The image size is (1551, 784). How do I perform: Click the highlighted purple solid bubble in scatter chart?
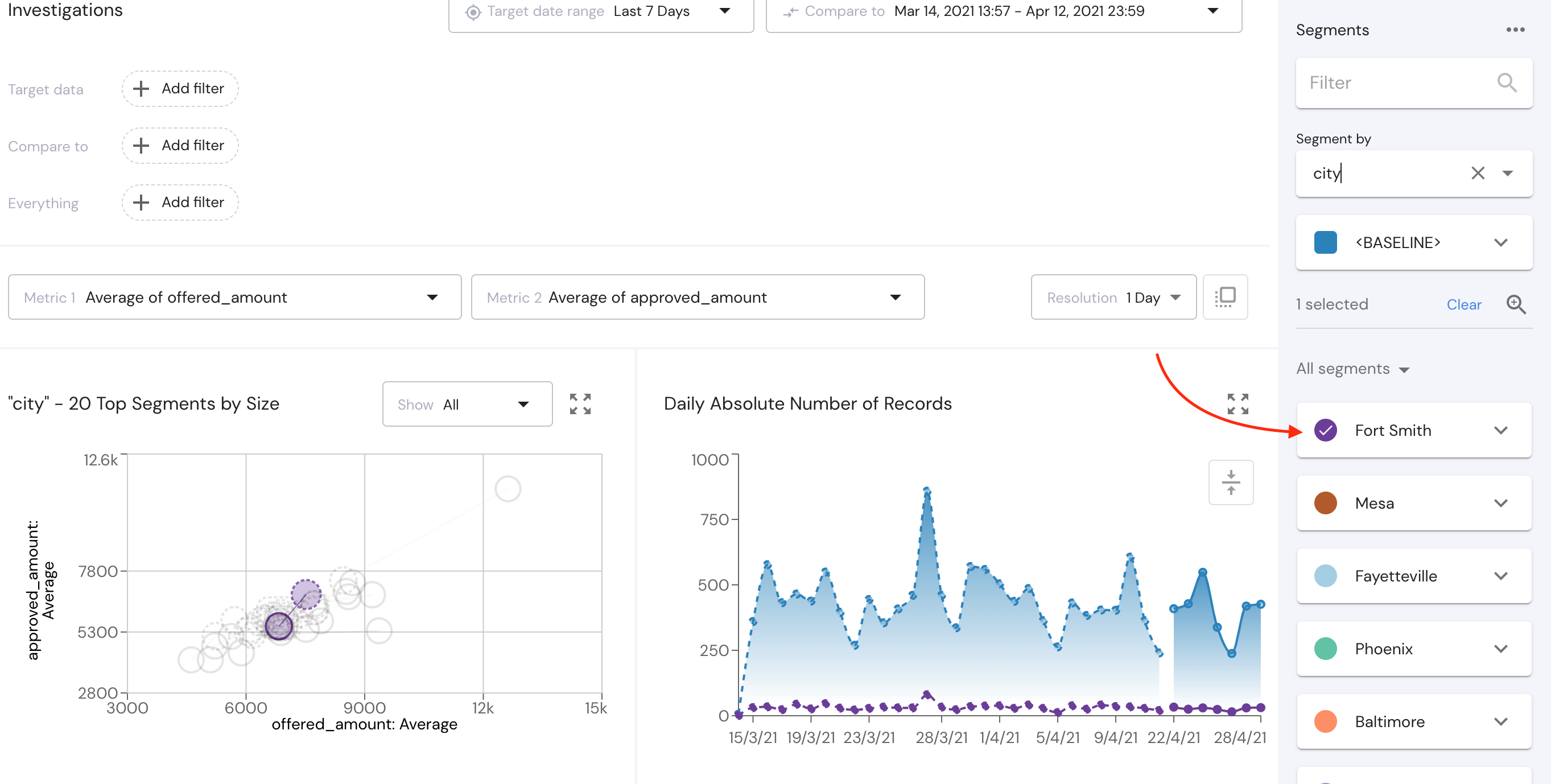279,626
